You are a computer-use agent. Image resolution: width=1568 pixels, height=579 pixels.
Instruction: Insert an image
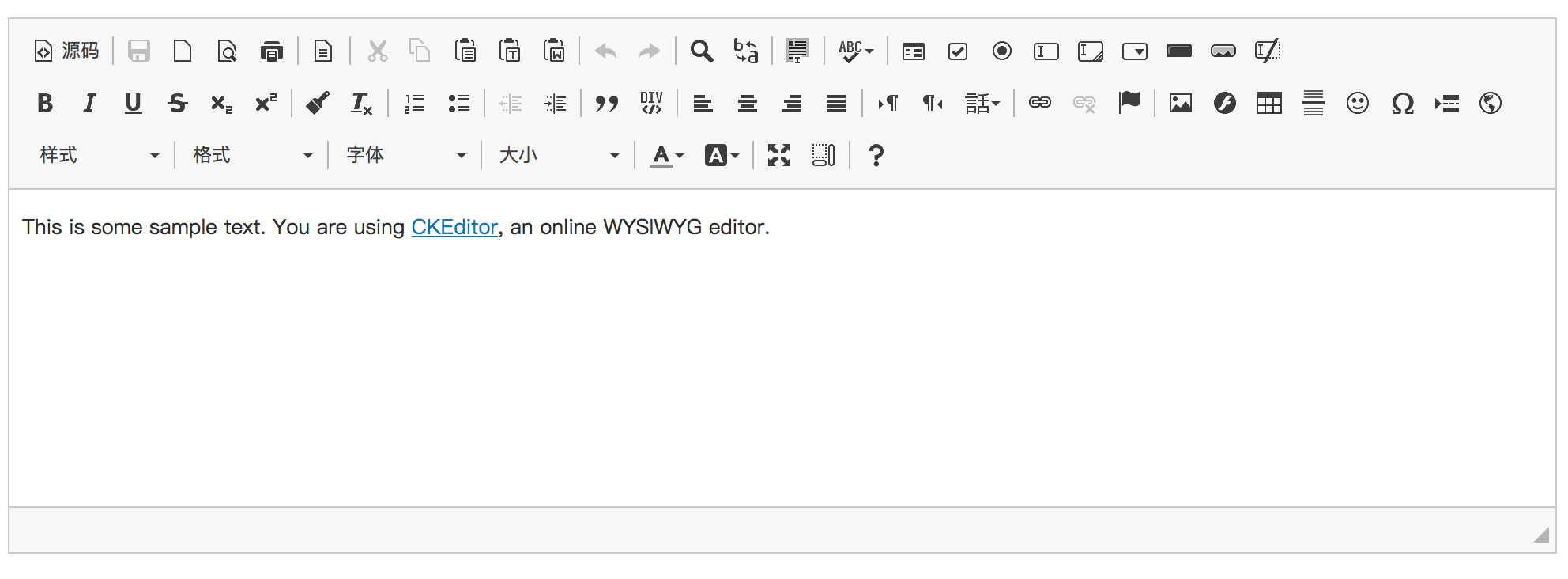point(1181,104)
